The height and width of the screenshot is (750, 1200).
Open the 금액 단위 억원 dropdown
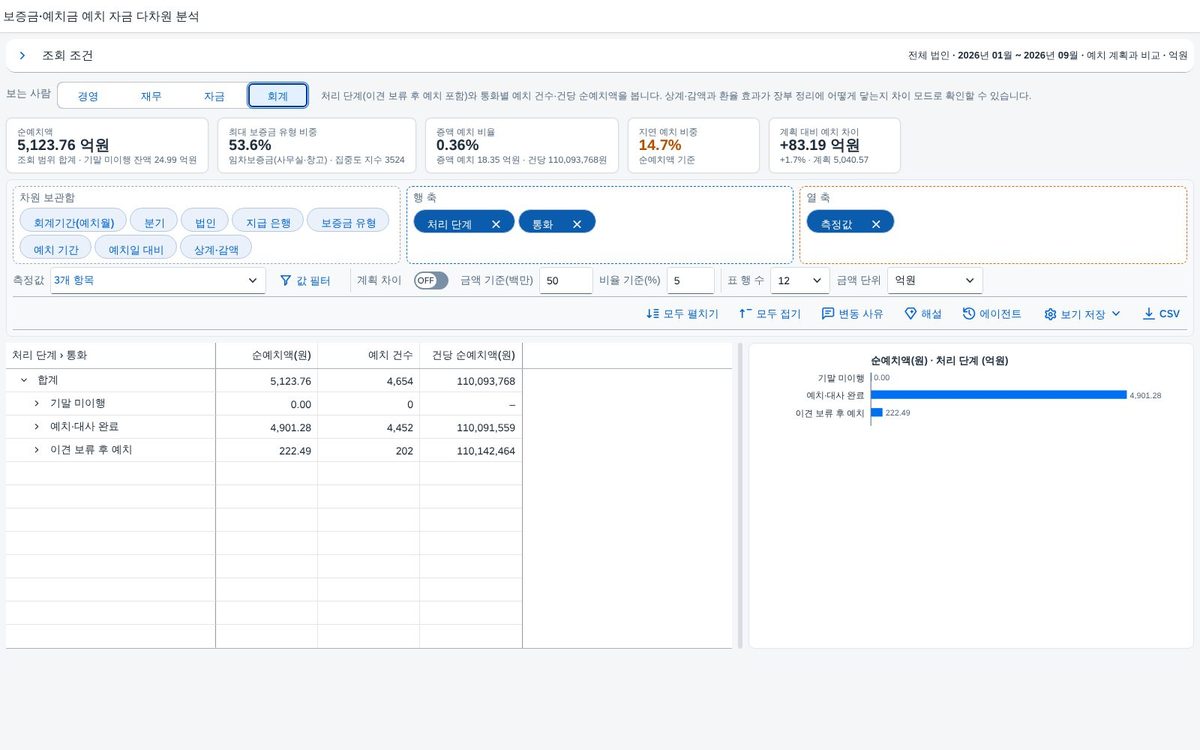[x=935, y=281]
